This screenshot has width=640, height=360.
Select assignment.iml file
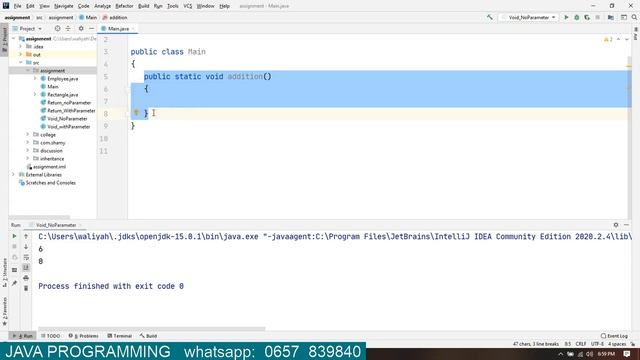click(x=49, y=167)
